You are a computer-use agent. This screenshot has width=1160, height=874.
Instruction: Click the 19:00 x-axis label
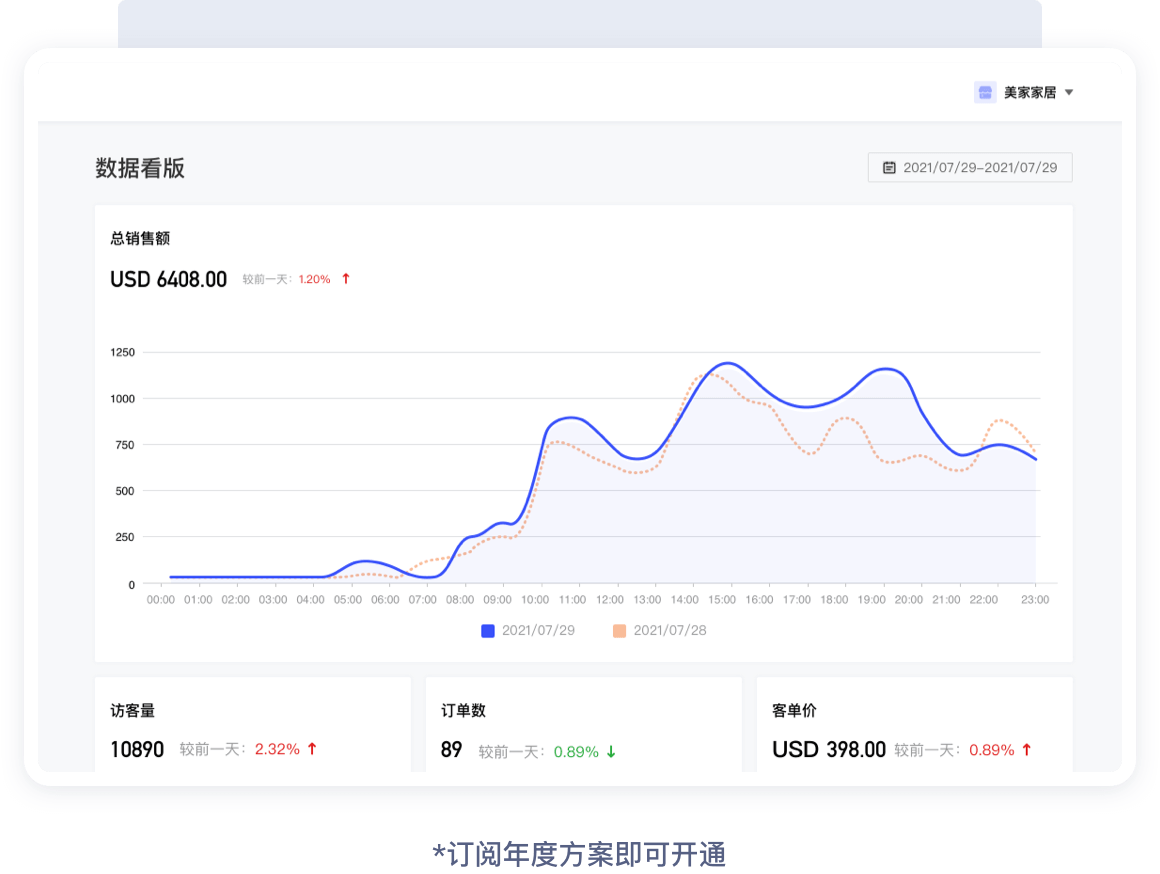point(871,599)
